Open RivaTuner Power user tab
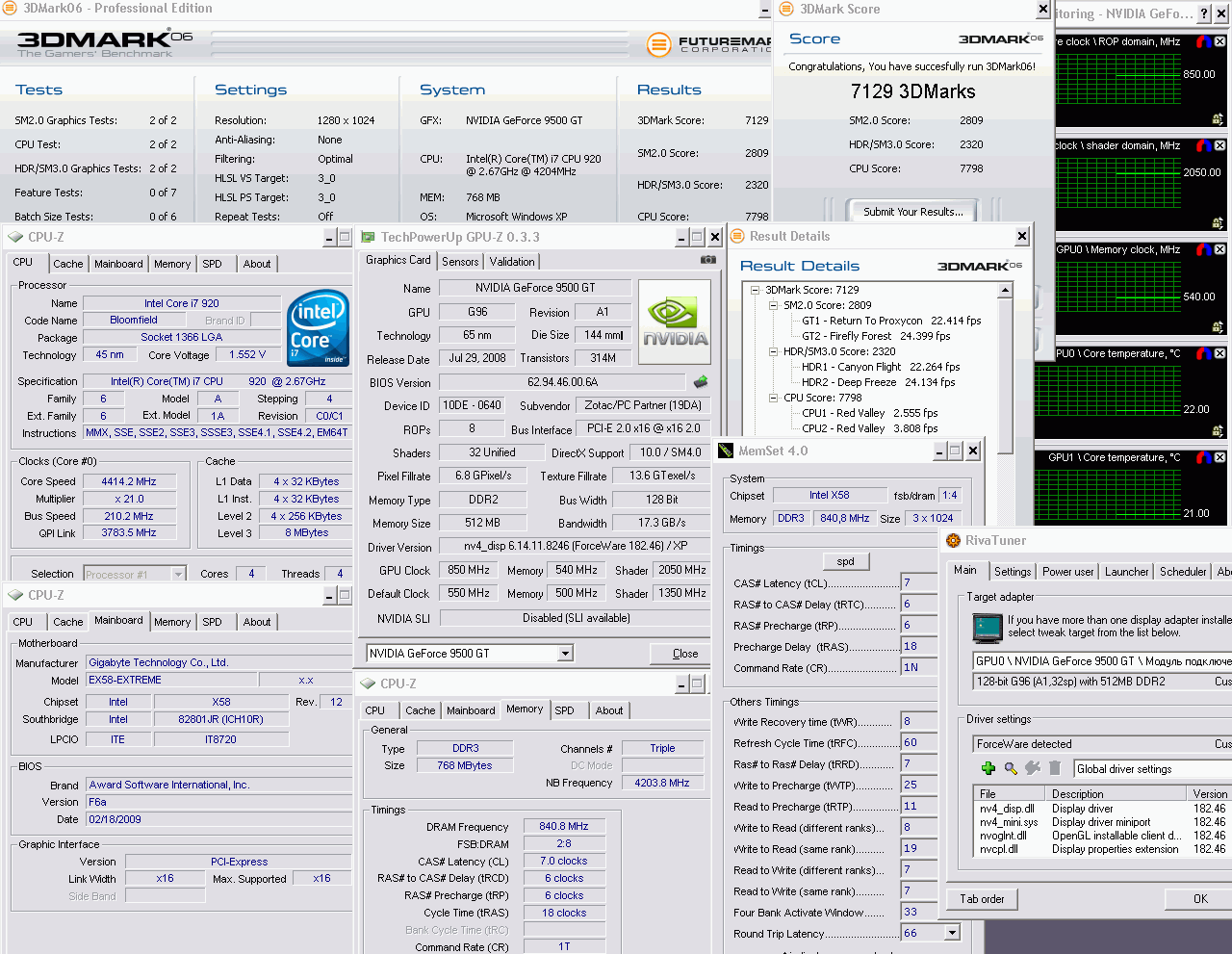This screenshot has width=1232, height=954. (x=1068, y=572)
